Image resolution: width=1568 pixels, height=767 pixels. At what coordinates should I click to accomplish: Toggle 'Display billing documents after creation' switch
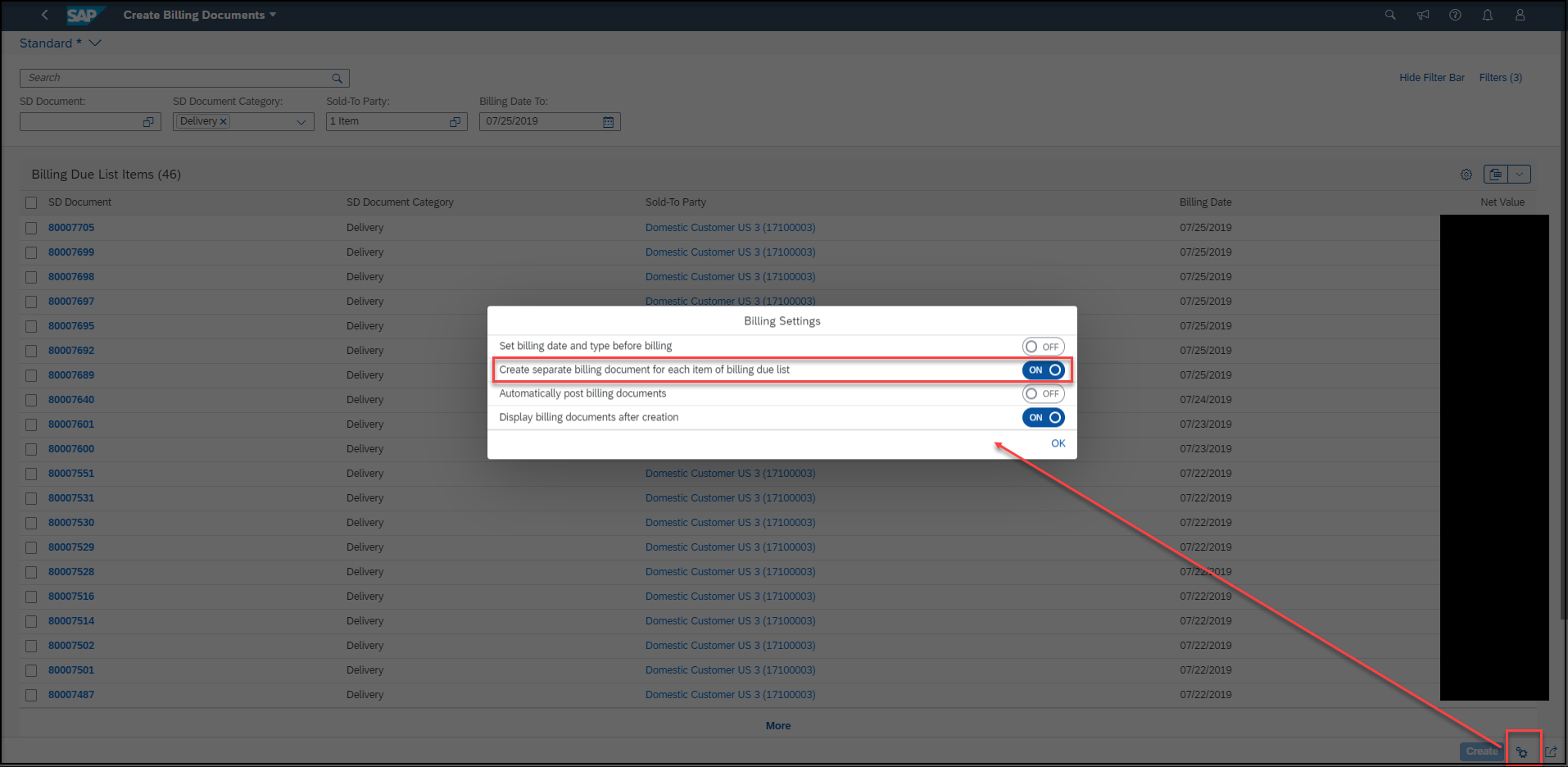pos(1043,418)
